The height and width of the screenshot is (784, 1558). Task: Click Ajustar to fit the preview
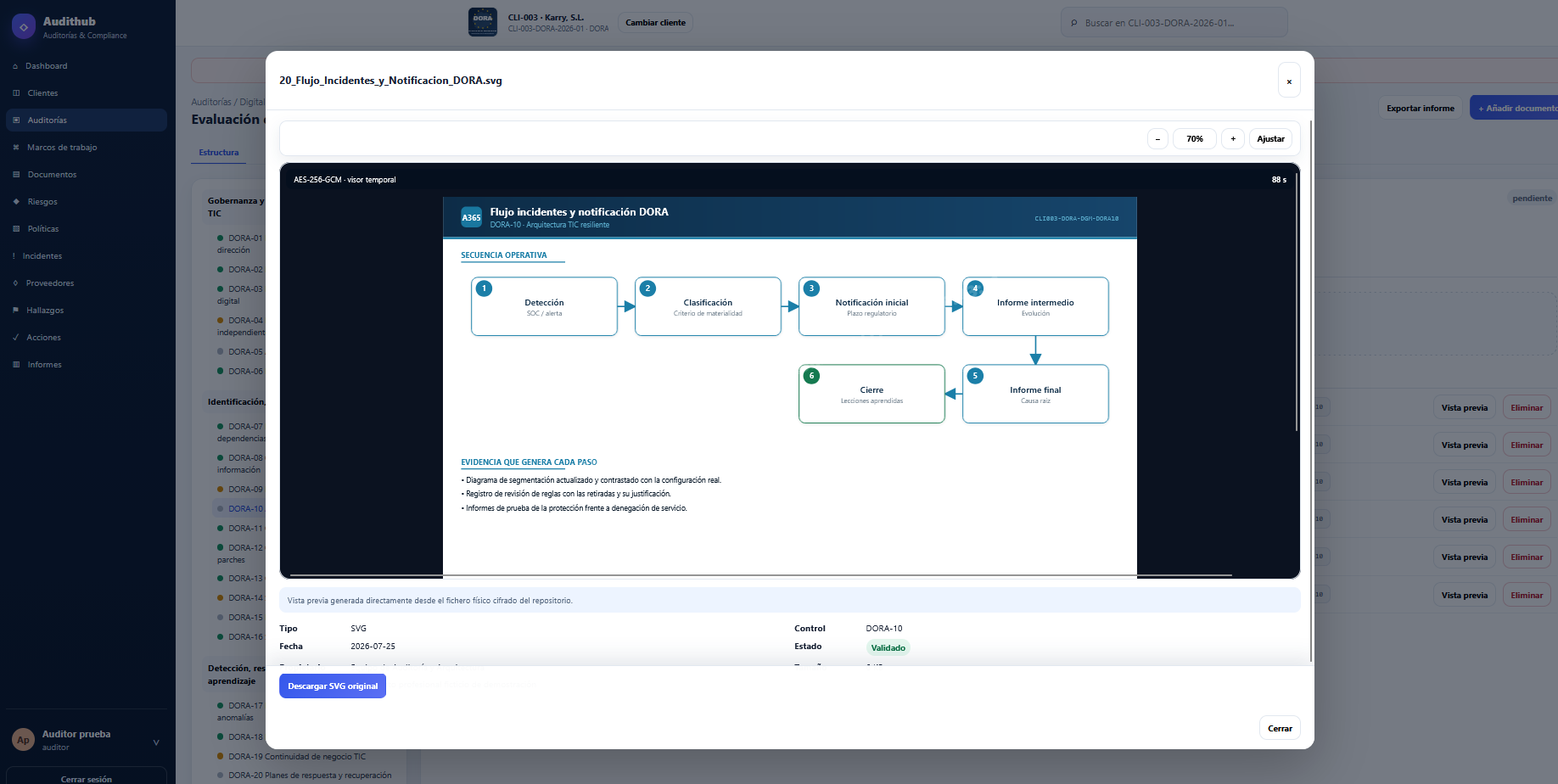1270,139
